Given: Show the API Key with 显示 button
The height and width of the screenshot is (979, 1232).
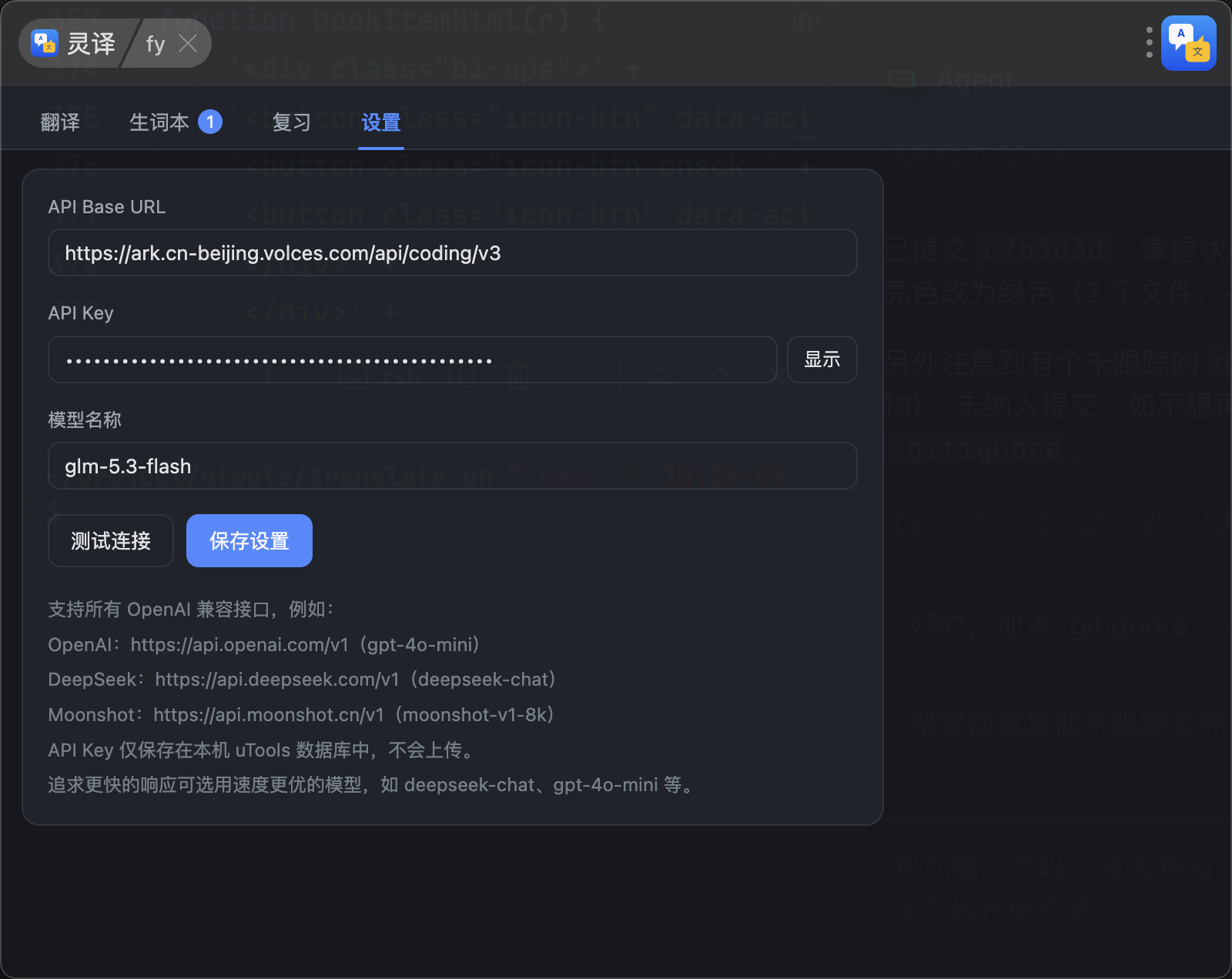Looking at the screenshot, I should tap(822, 359).
